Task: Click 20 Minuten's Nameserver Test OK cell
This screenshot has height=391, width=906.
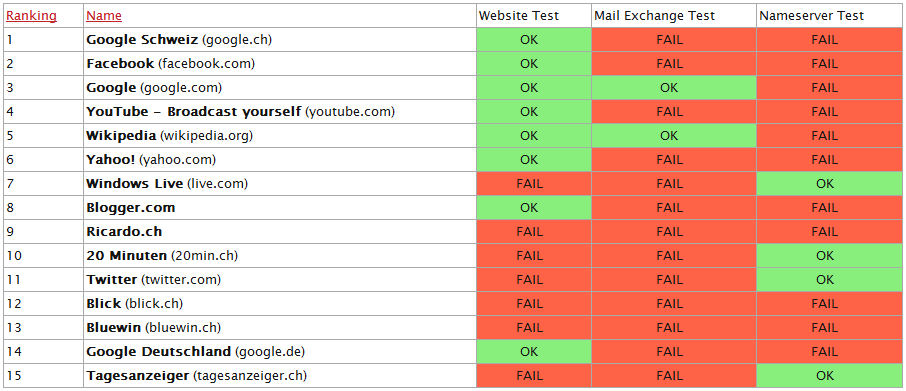Action: point(829,255)
